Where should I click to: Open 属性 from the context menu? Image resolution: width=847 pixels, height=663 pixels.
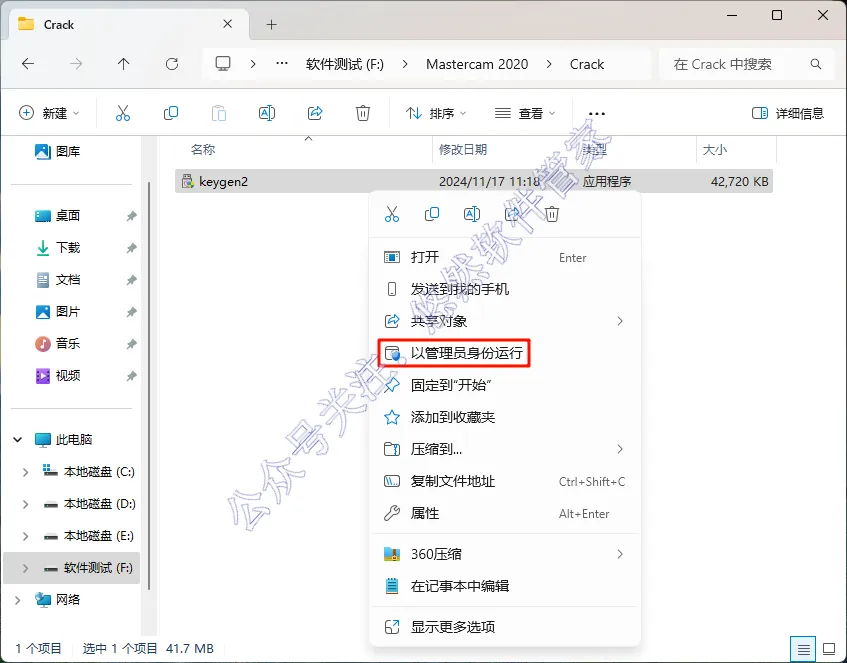(x=505, y=513)
